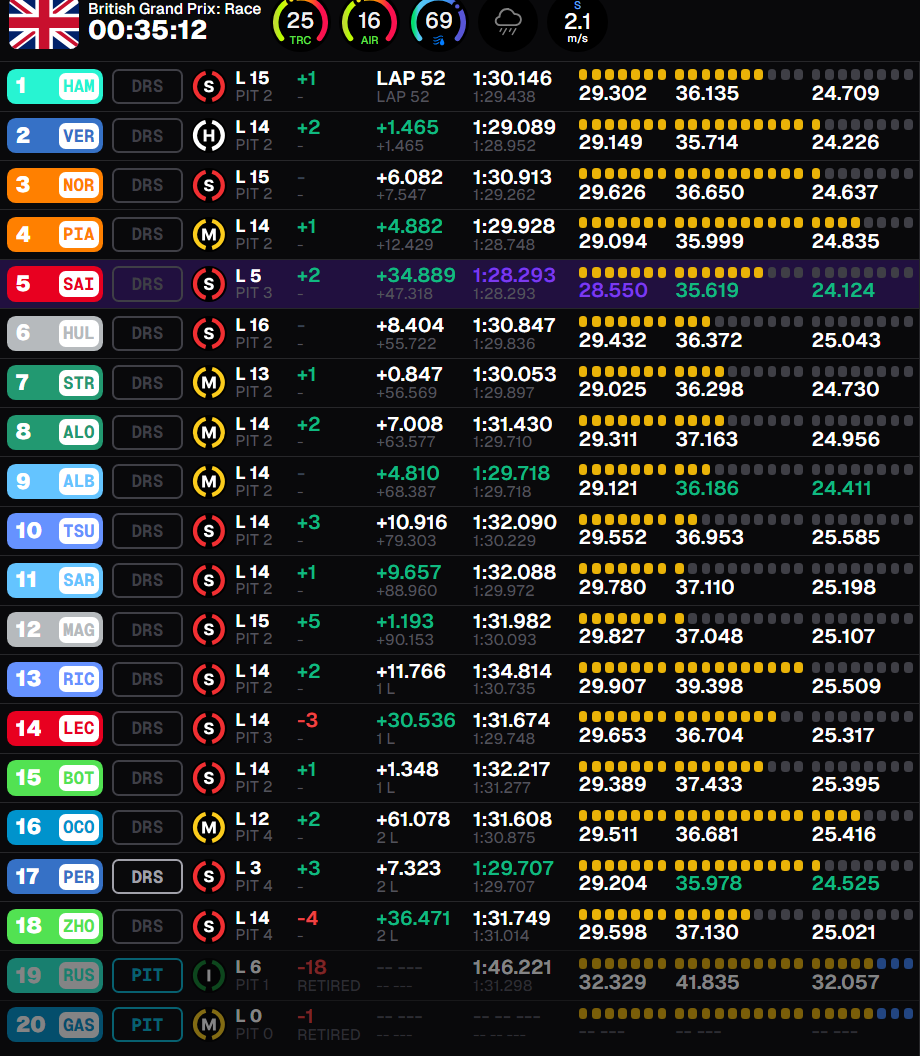
Task: Click the DRS indicator for Leclerc
Action: pyautogui.click(x=147, y=728)
